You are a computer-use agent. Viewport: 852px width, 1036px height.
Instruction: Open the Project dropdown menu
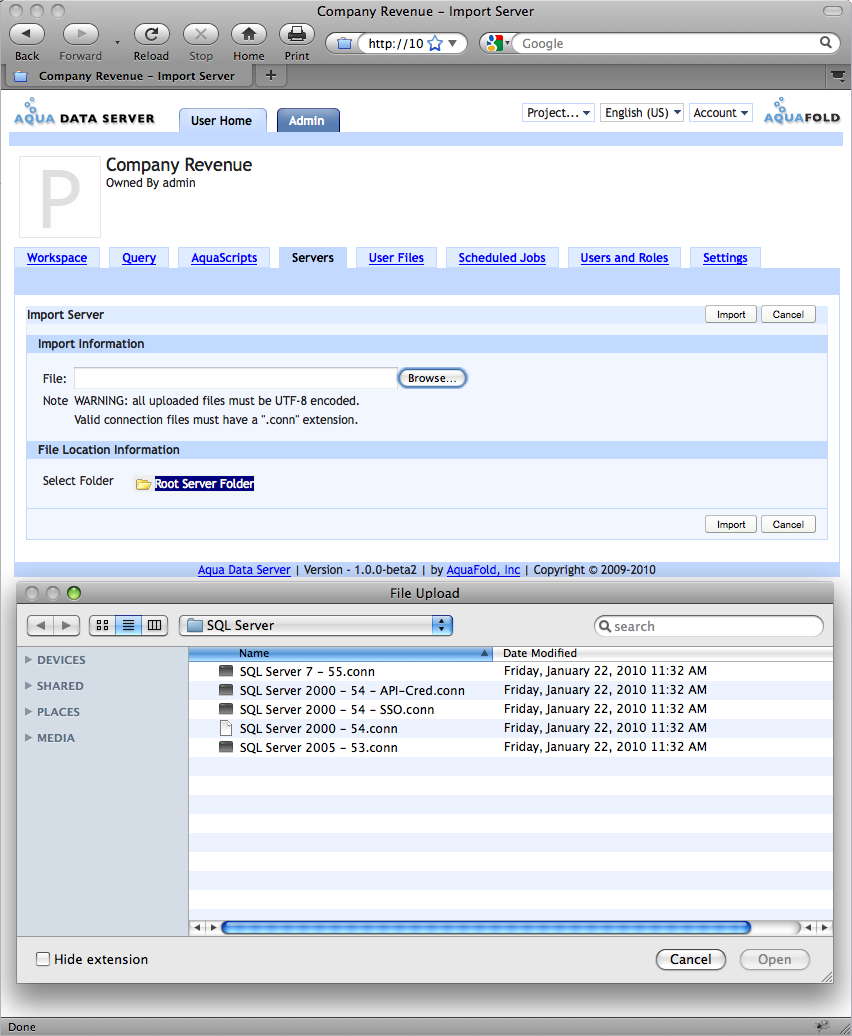click(x=558, y=113)
